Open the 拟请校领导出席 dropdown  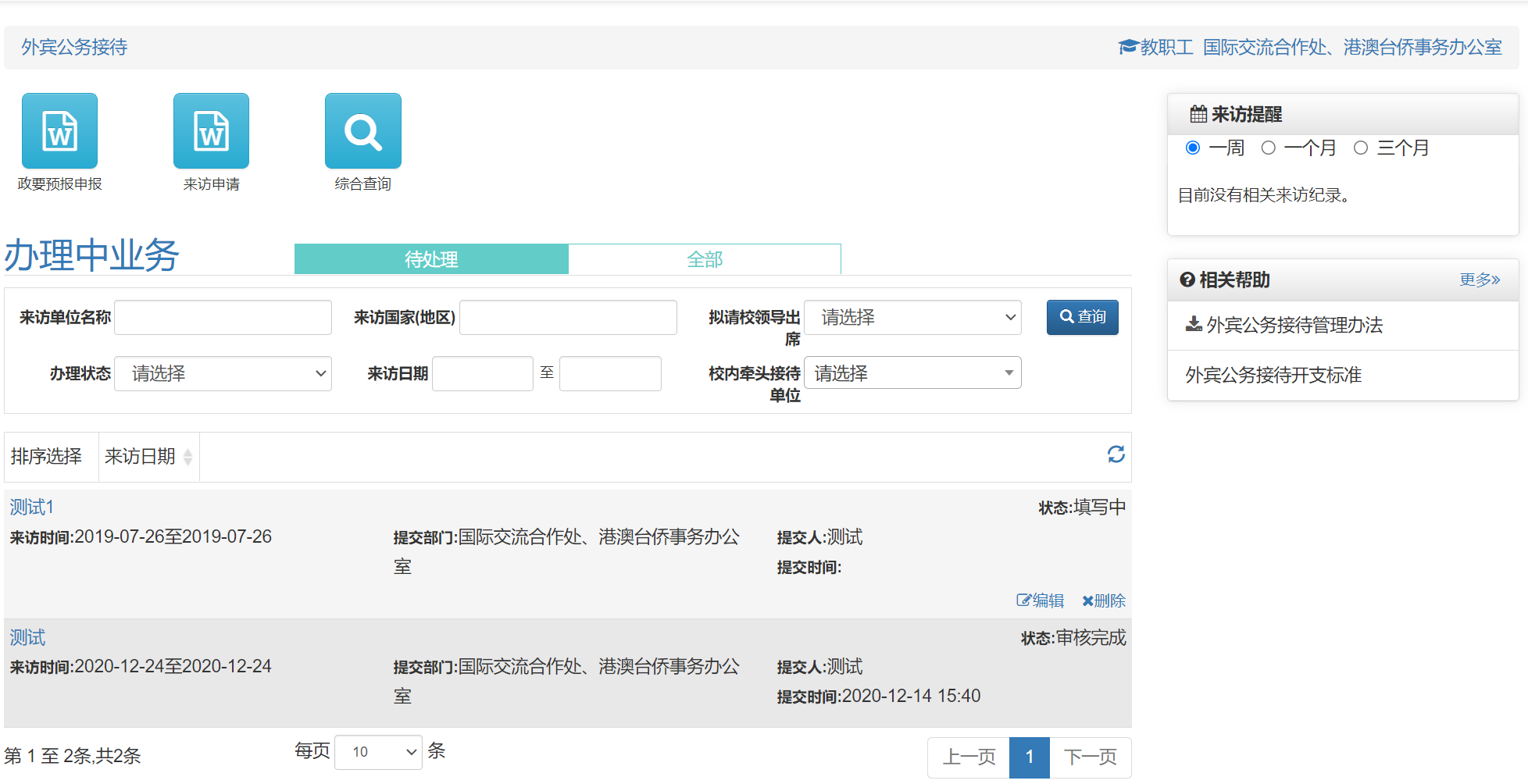tap(912, 317)
